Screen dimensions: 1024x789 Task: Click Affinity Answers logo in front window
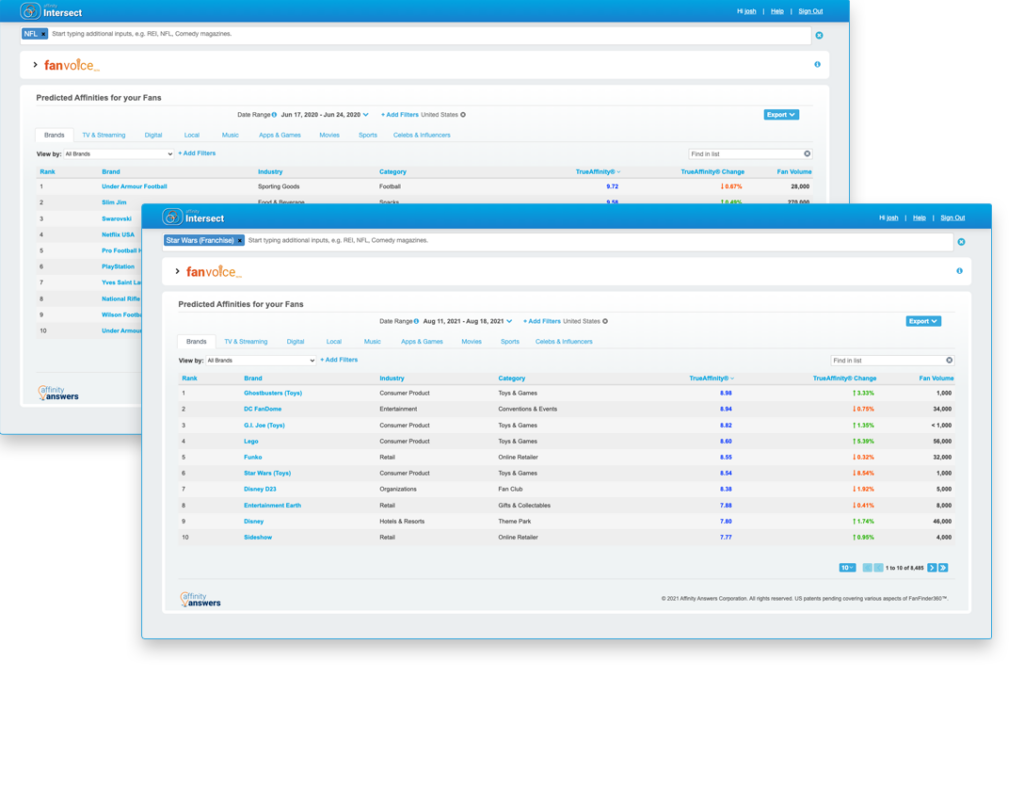[x=200, y=599]
